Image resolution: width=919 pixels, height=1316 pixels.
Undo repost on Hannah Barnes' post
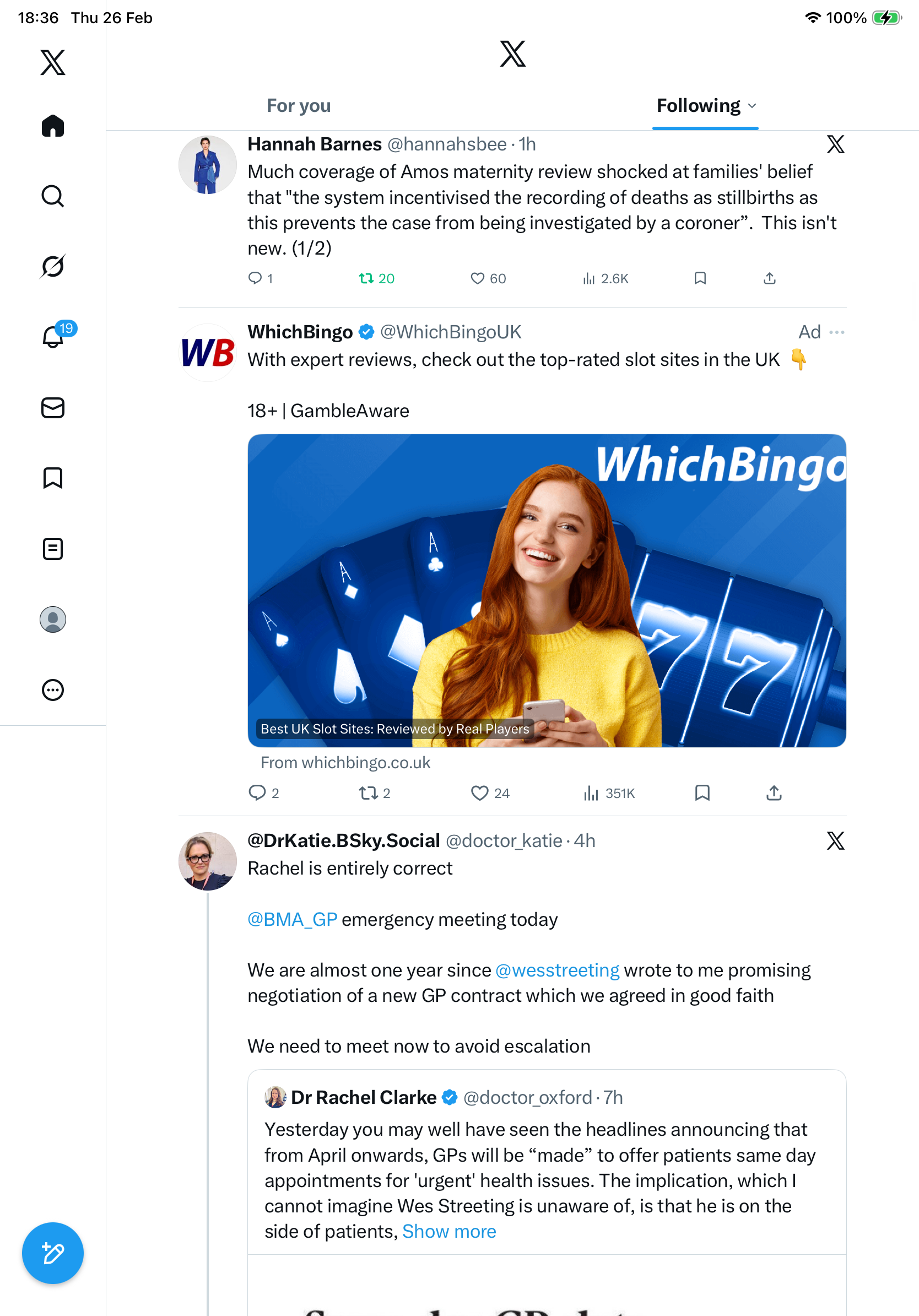point(366,278)
